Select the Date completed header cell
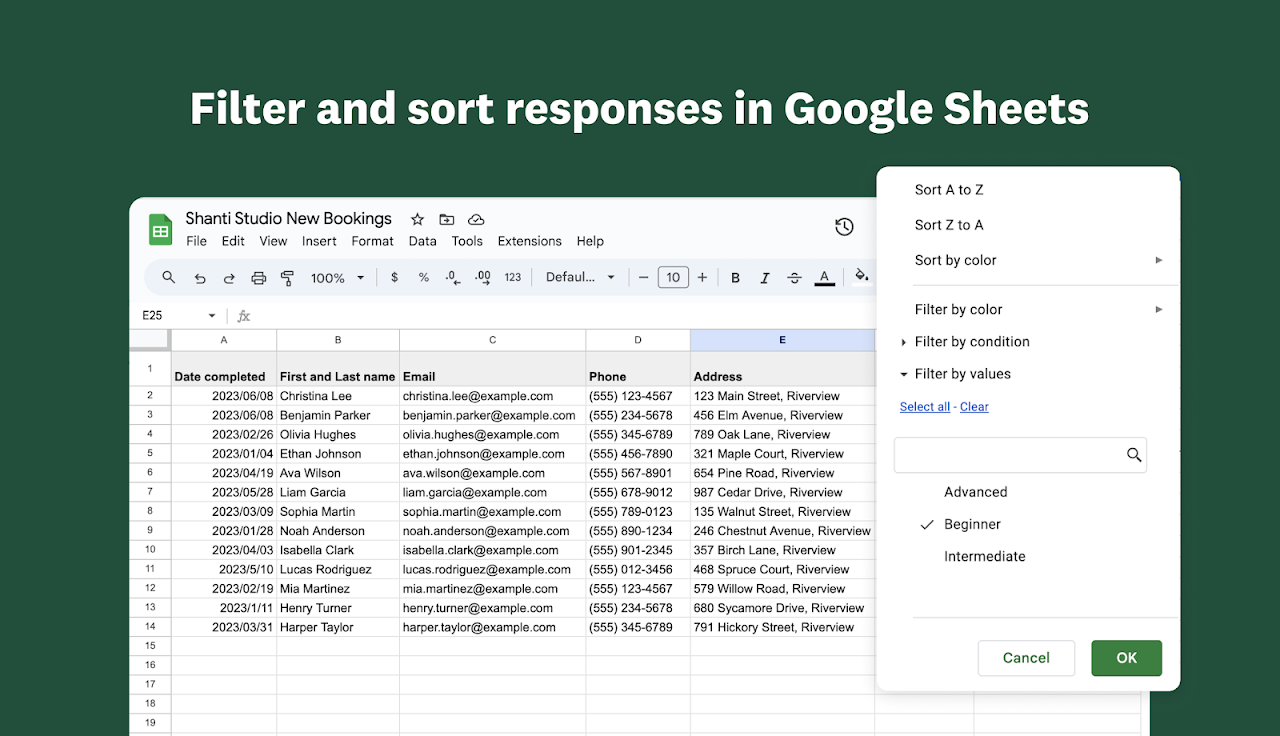The height and width of the screenshot is (736, 1280). 224,368
